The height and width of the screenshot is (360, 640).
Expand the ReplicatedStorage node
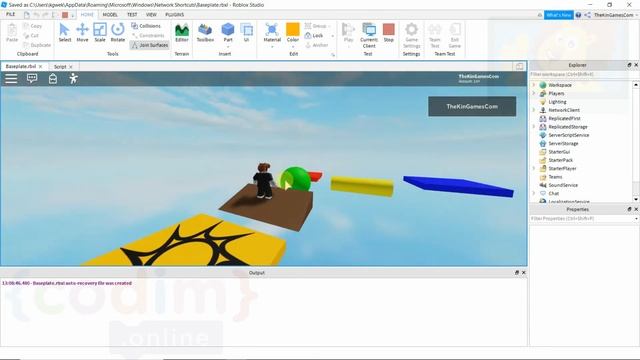[x=533, y=127]
